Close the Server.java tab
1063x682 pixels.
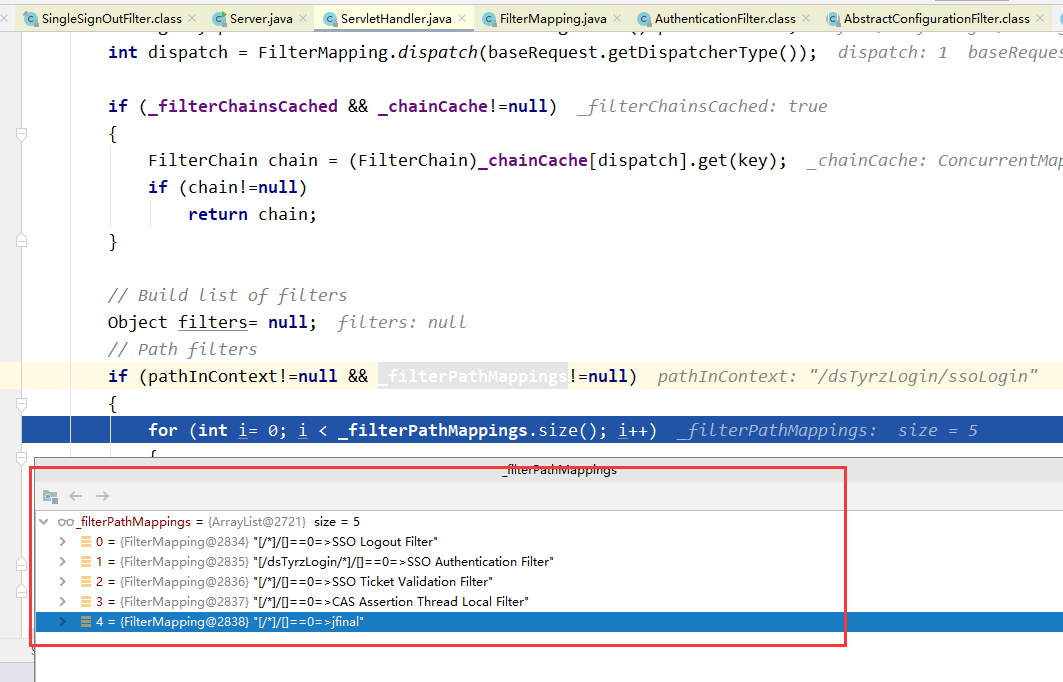click(303, 18)
